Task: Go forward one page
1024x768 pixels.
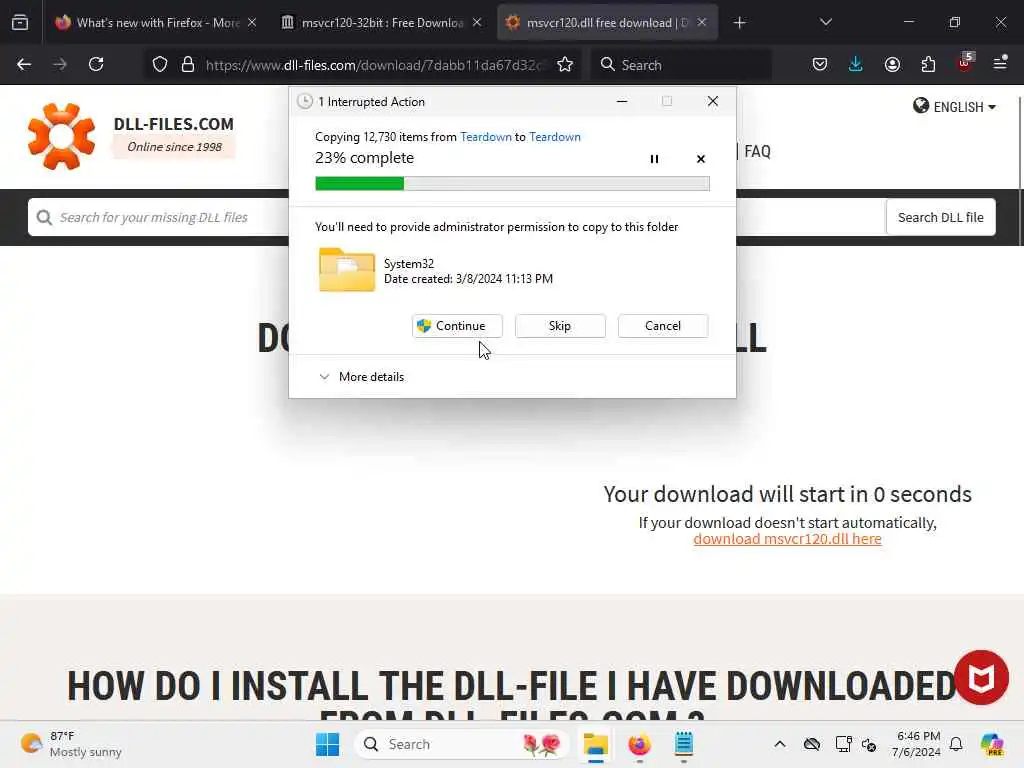Action: (x=60, y=64)
